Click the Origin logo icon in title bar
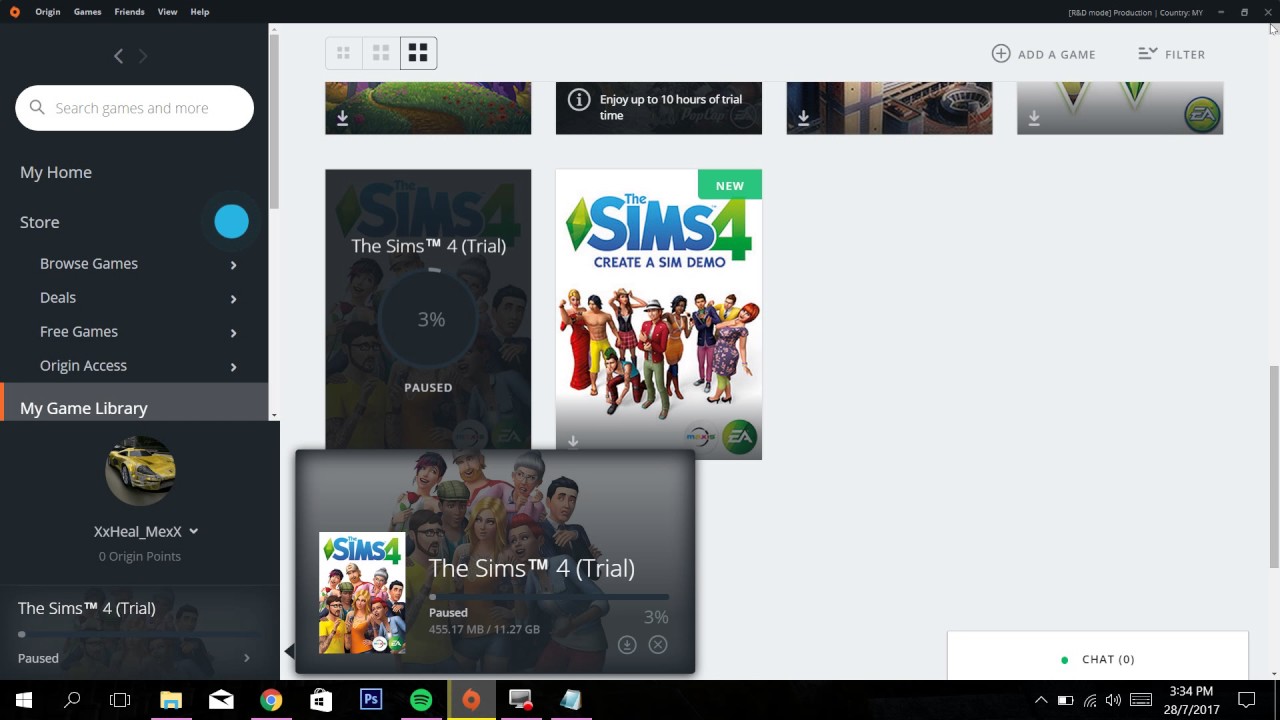 click(x=14, y=12)
